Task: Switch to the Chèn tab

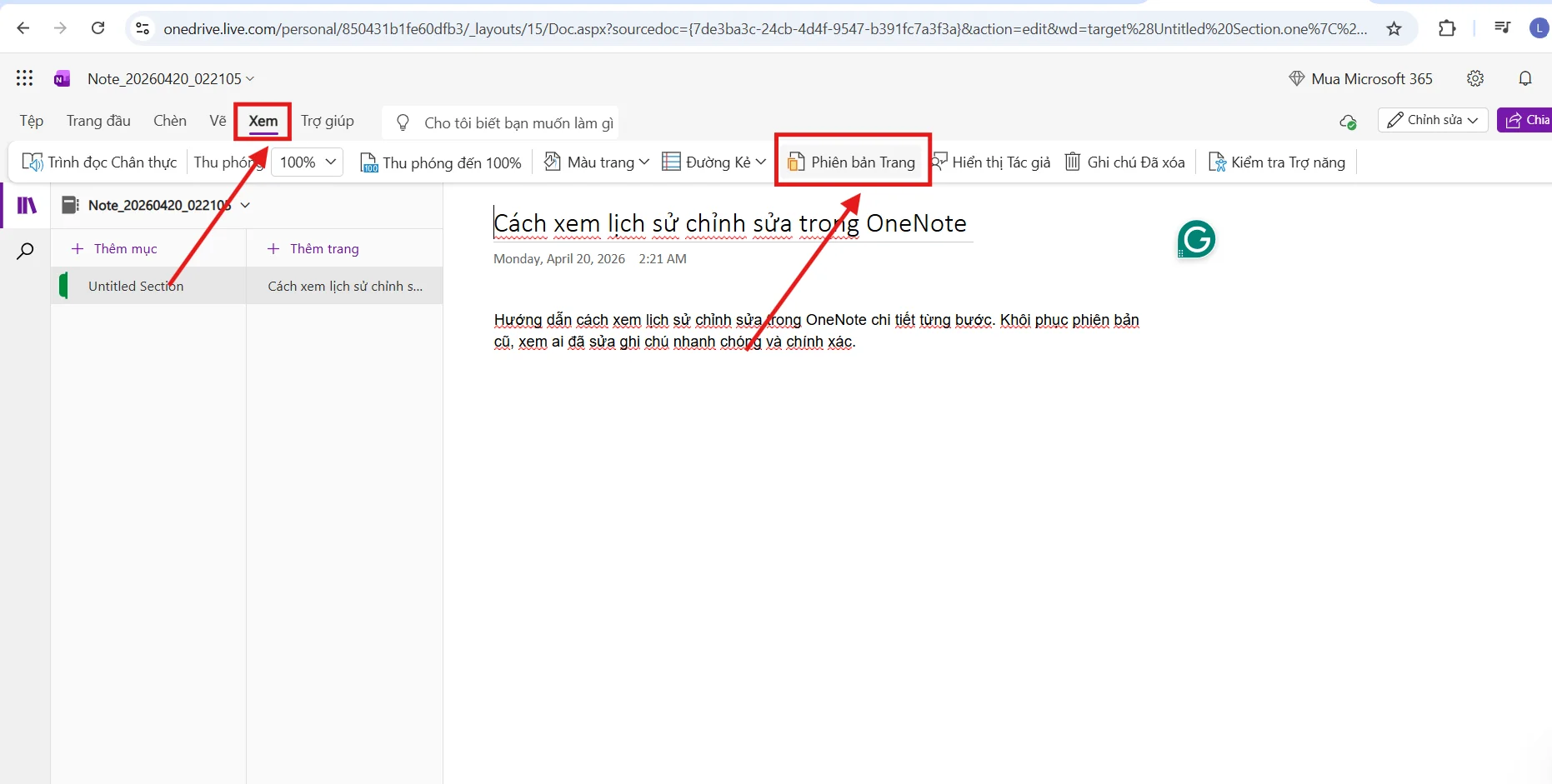Action: tap(170, 121)
